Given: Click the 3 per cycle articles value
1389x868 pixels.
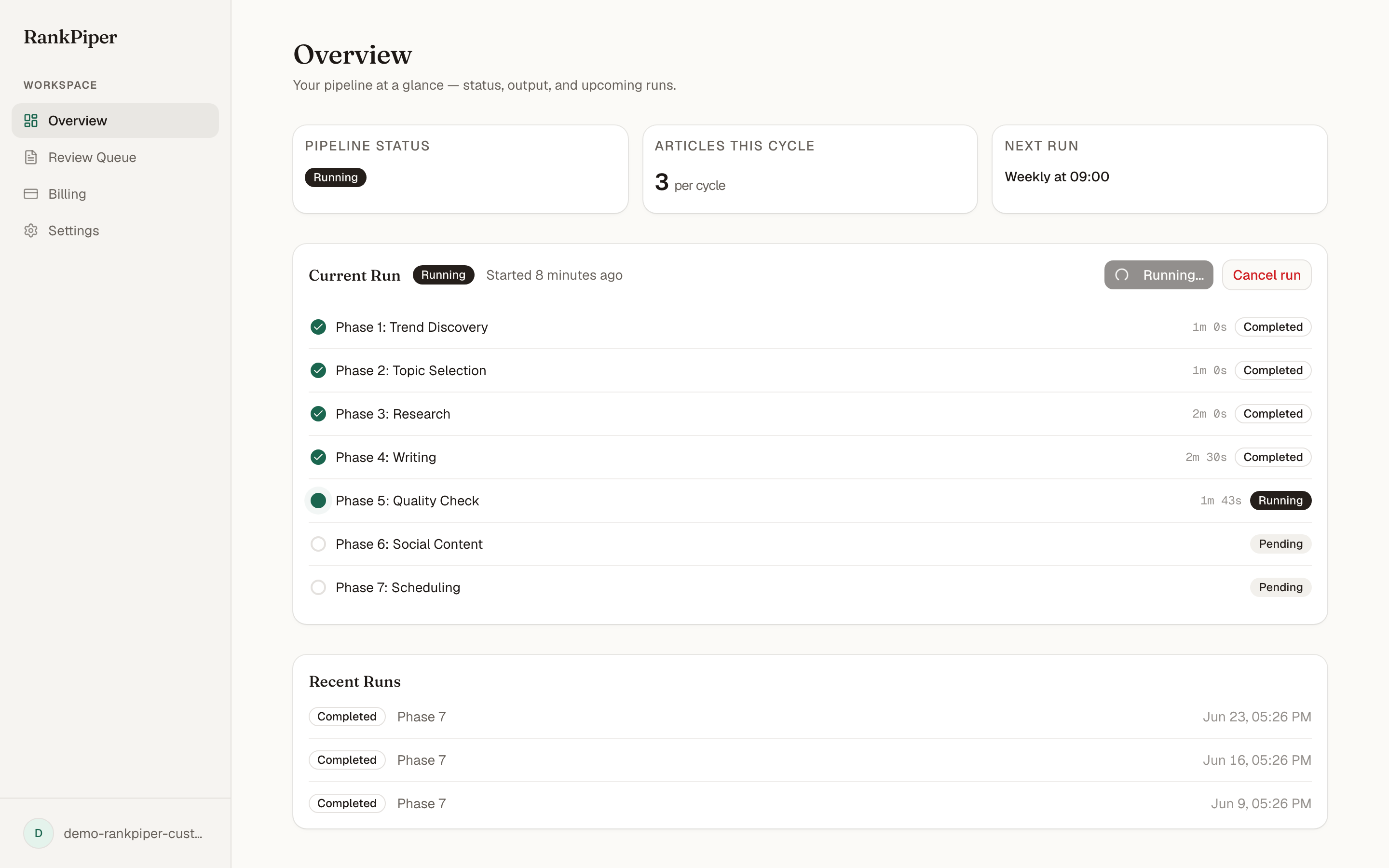Looking at the screenshot, I should coord(690,183).
